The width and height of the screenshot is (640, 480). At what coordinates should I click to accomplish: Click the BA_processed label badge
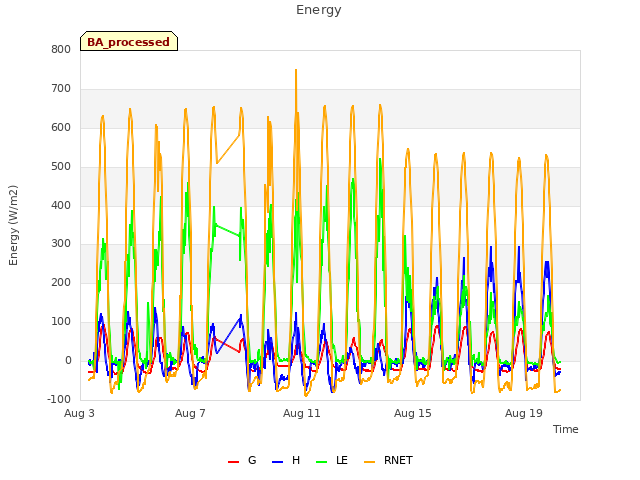[129, 41]
